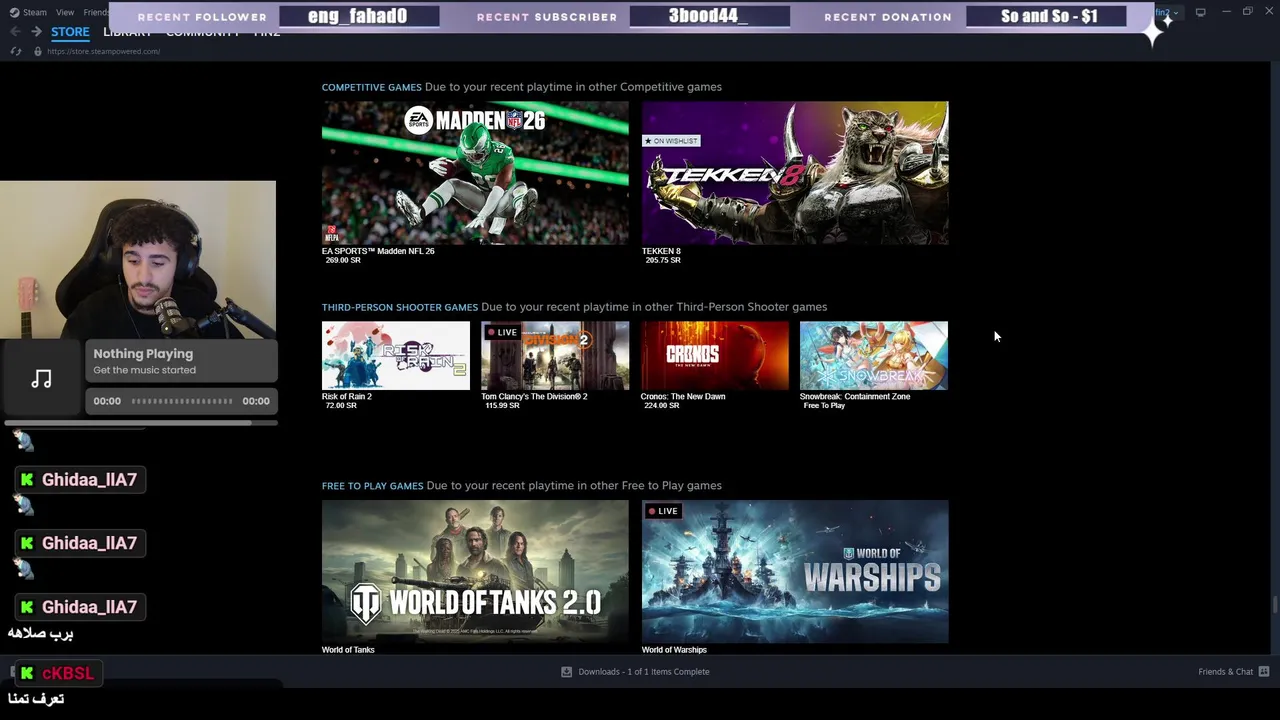Open the FREE TO PLAY GAMES link

pos(372,486)
